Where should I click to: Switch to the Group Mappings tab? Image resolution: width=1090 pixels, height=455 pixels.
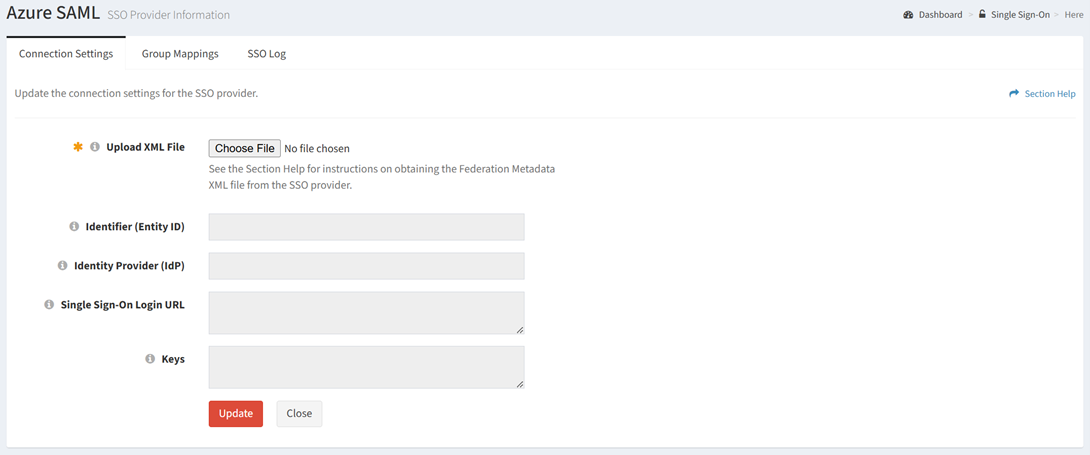click(180, 54)
